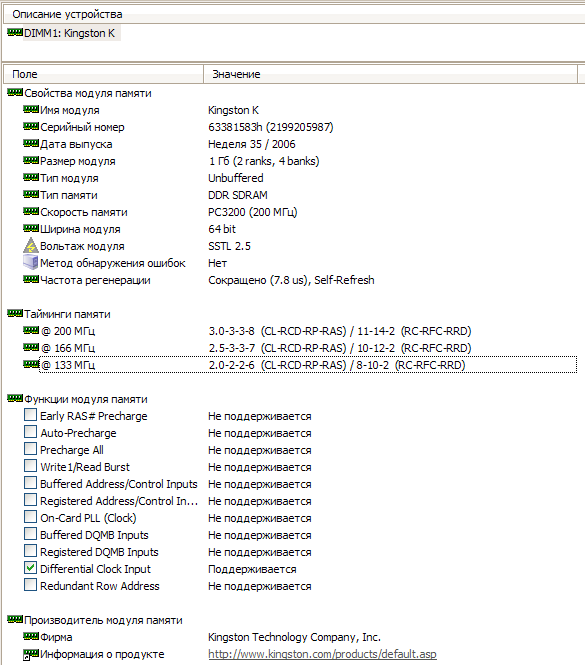Click the Тайминги памяти section icon
Viewport: 585px width, 665px height.
(x=15, y=313)
